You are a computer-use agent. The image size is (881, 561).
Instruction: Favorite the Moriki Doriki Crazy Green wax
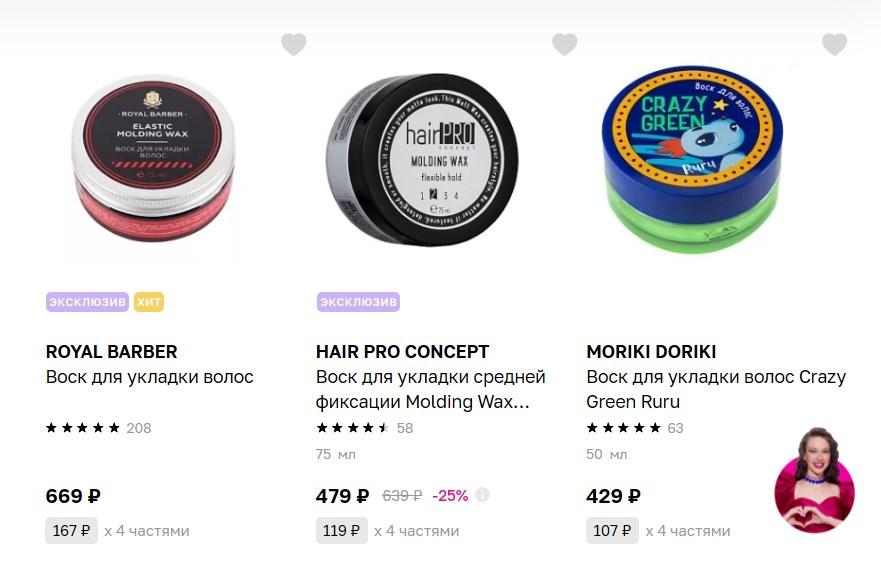834,44
